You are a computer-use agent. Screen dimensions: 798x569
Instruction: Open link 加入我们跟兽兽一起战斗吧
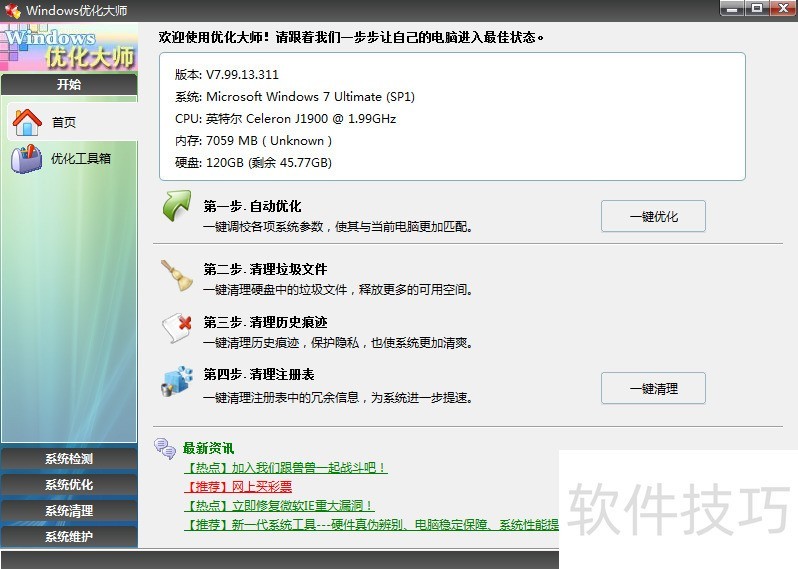click(x=286, y=468)
